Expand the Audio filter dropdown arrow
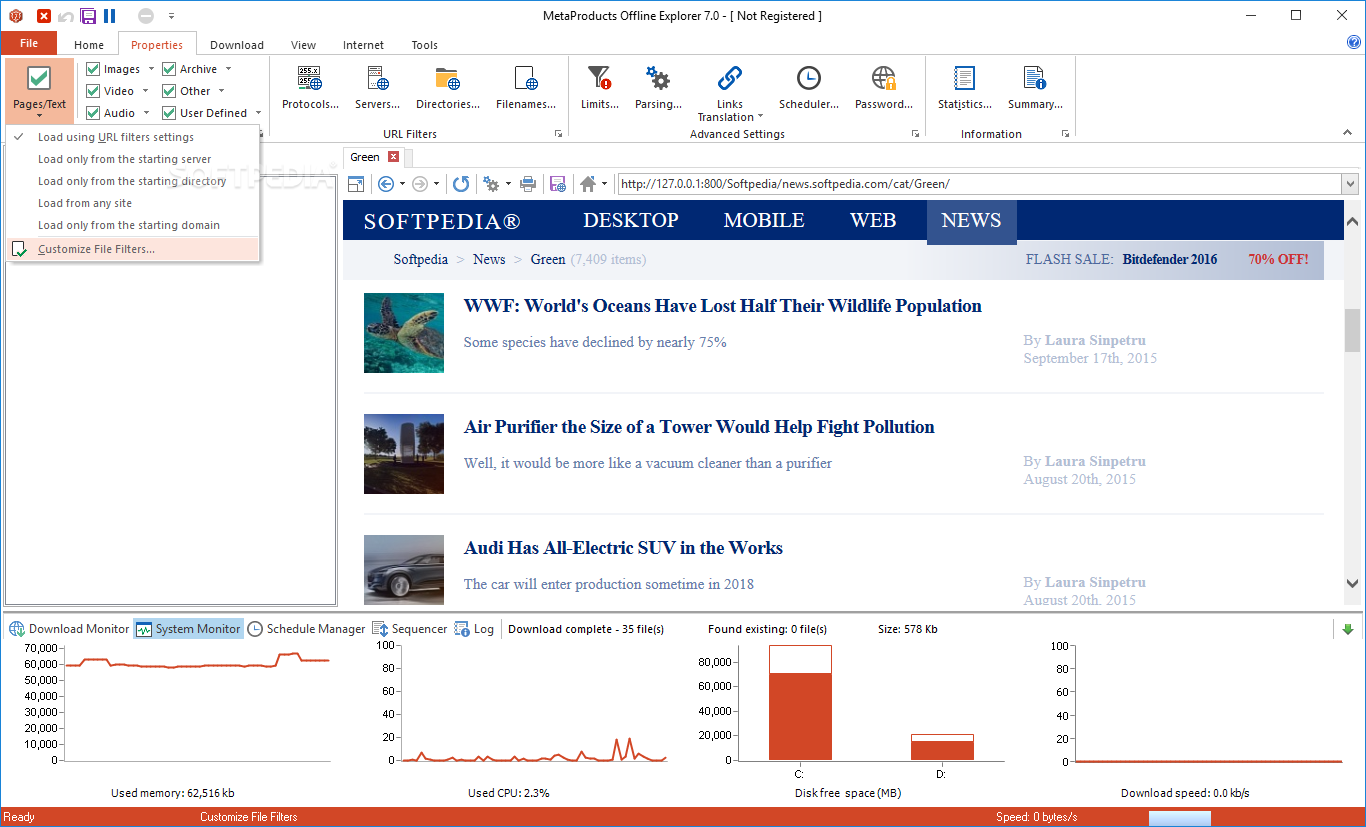1366x827 pixels. point(146,113)
